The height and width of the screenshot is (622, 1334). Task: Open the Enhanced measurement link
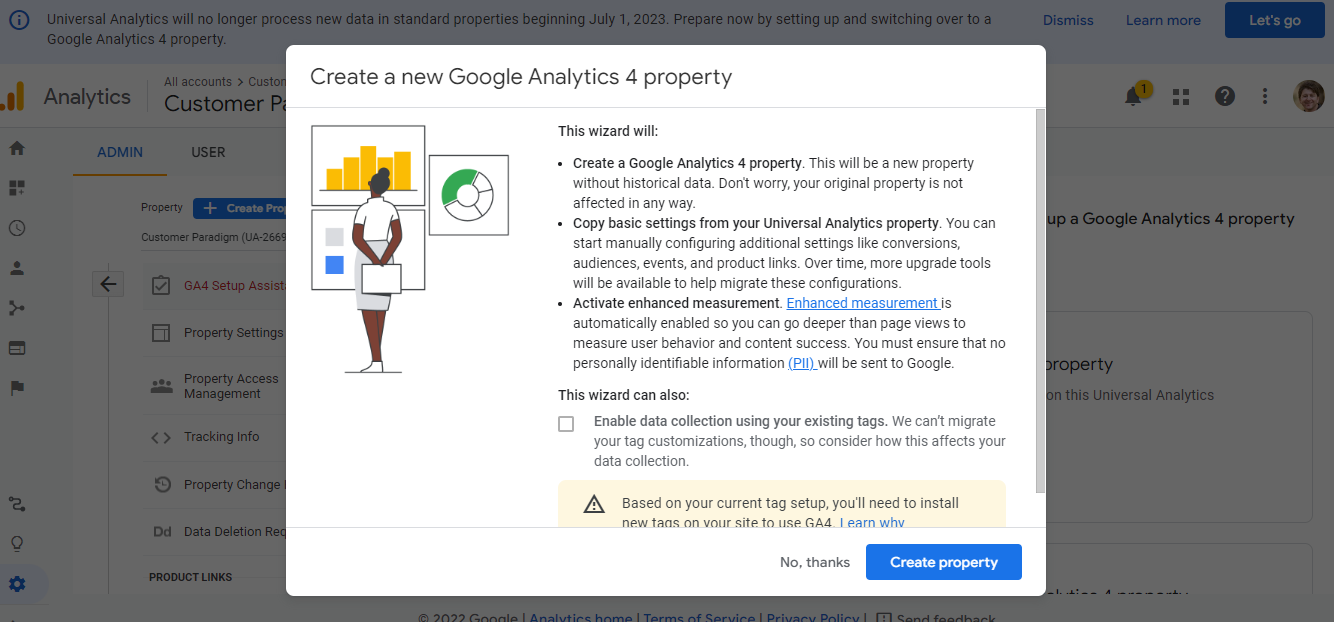click(863, 302)
